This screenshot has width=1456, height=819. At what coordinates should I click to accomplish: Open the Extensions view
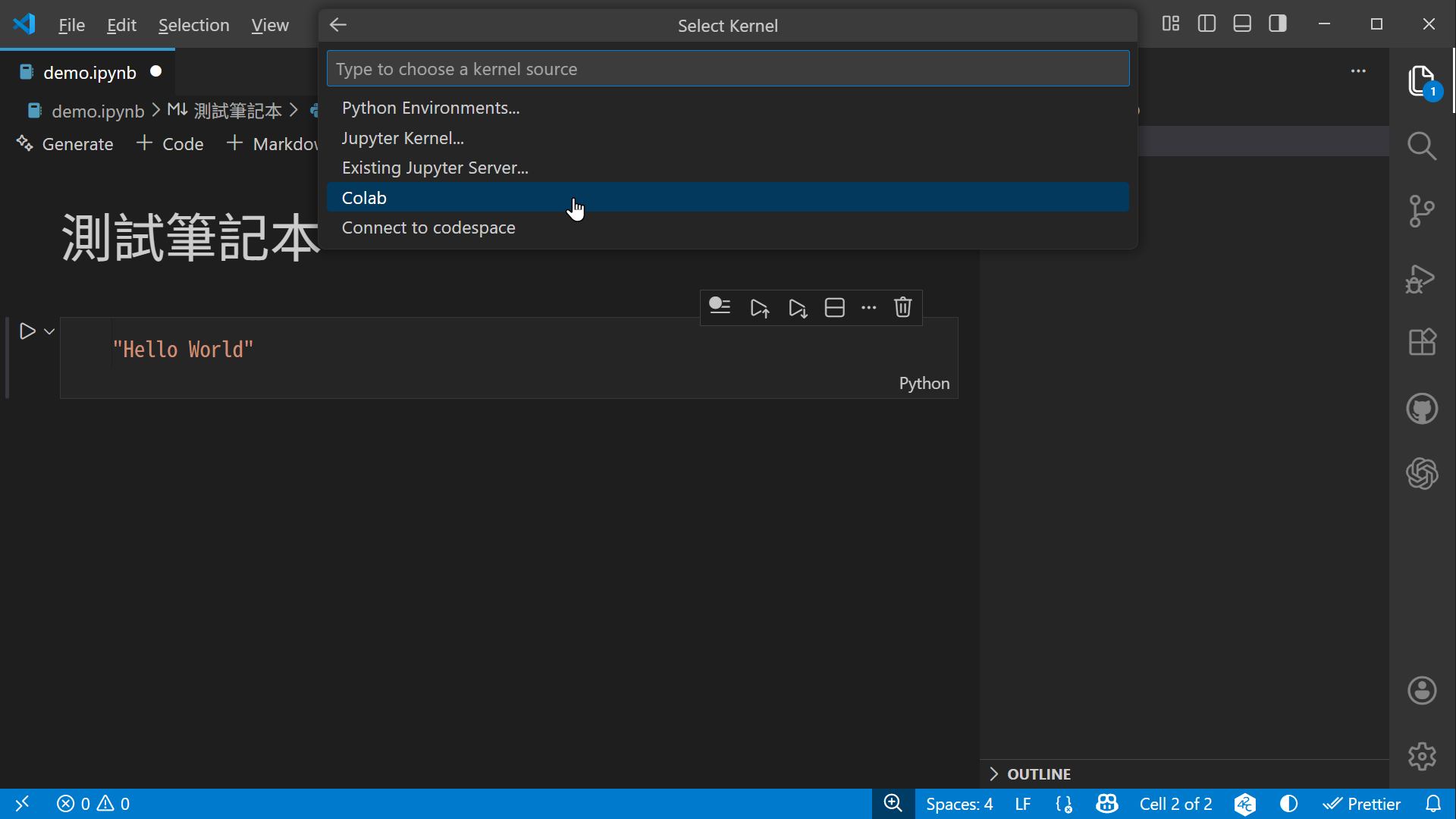1422,342
